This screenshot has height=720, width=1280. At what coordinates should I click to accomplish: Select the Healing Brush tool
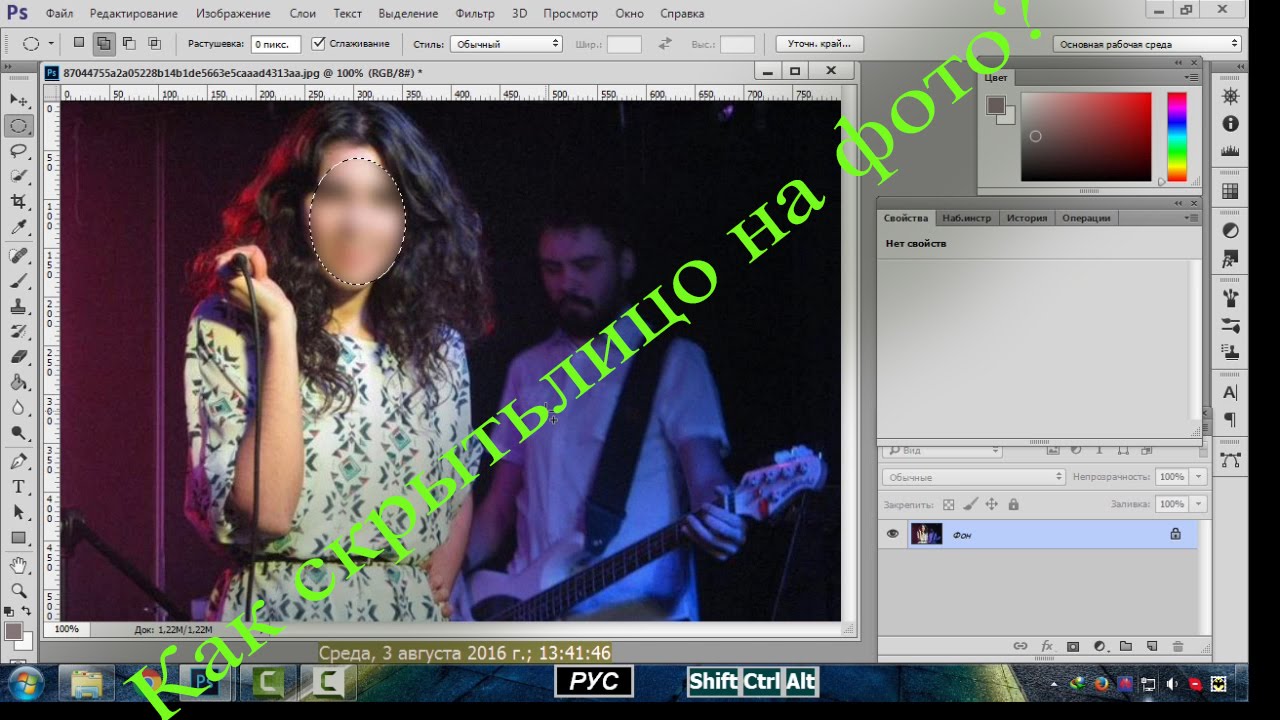[x=18, y=256]
